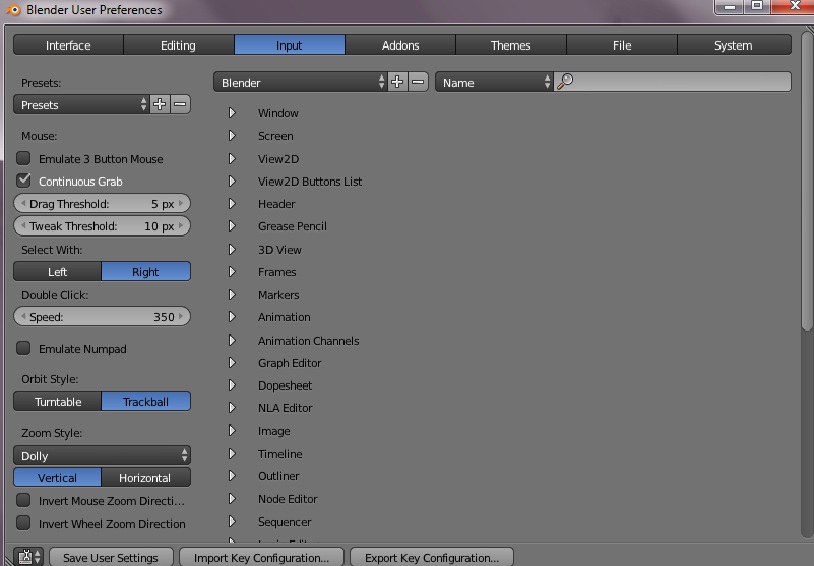Open the Presets dropdown
Screen dimensions: 814x566
tap(82, 104)
